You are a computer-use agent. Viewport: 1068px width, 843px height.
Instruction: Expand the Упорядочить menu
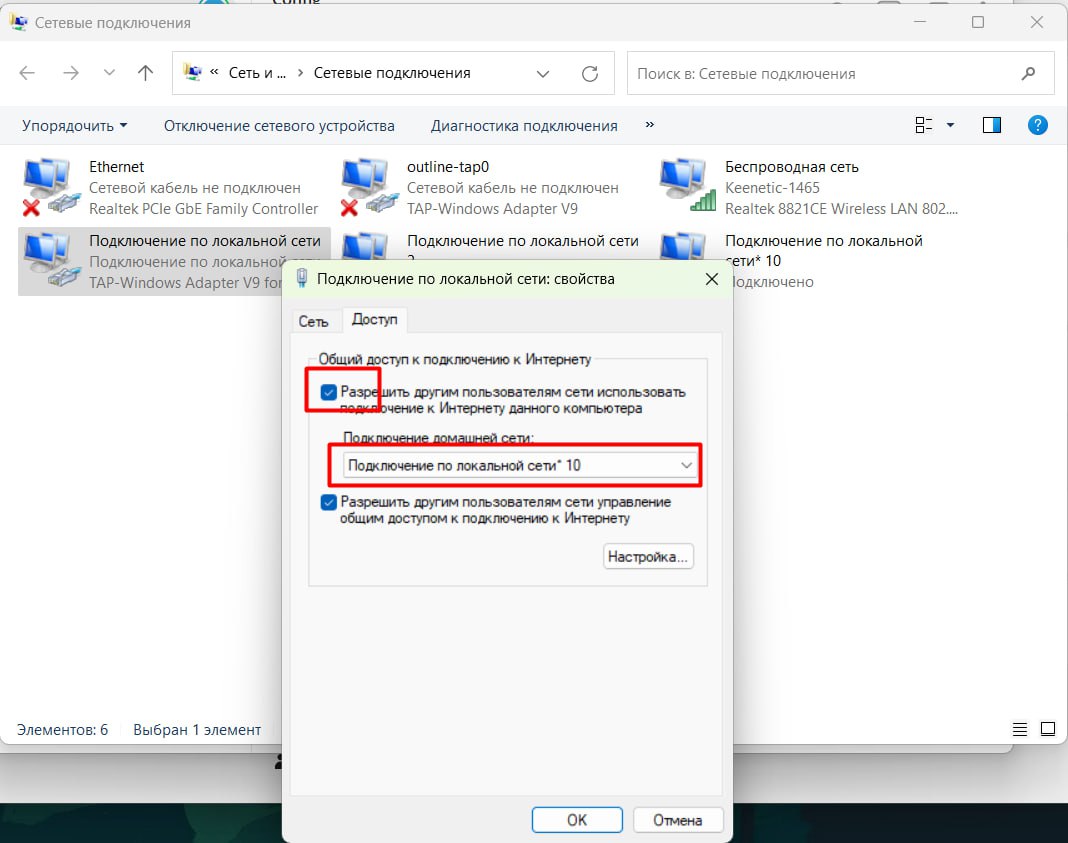click(x=75, y=126)
